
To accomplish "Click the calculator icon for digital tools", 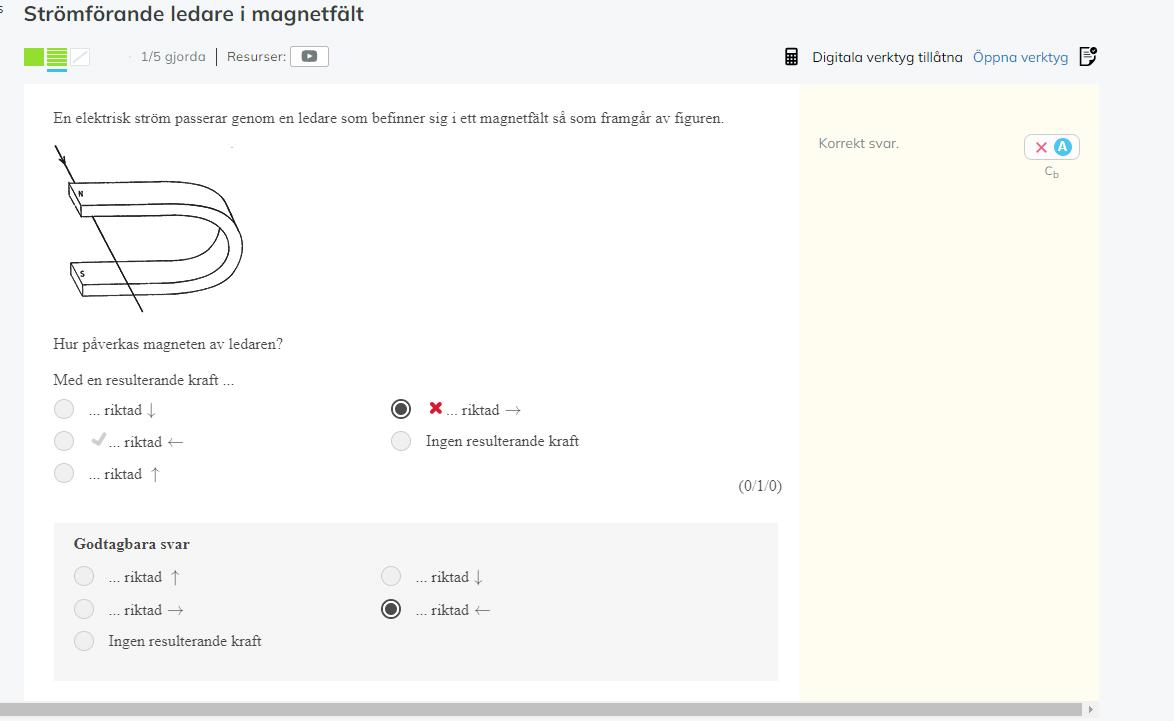I will (x=791, y=57).
